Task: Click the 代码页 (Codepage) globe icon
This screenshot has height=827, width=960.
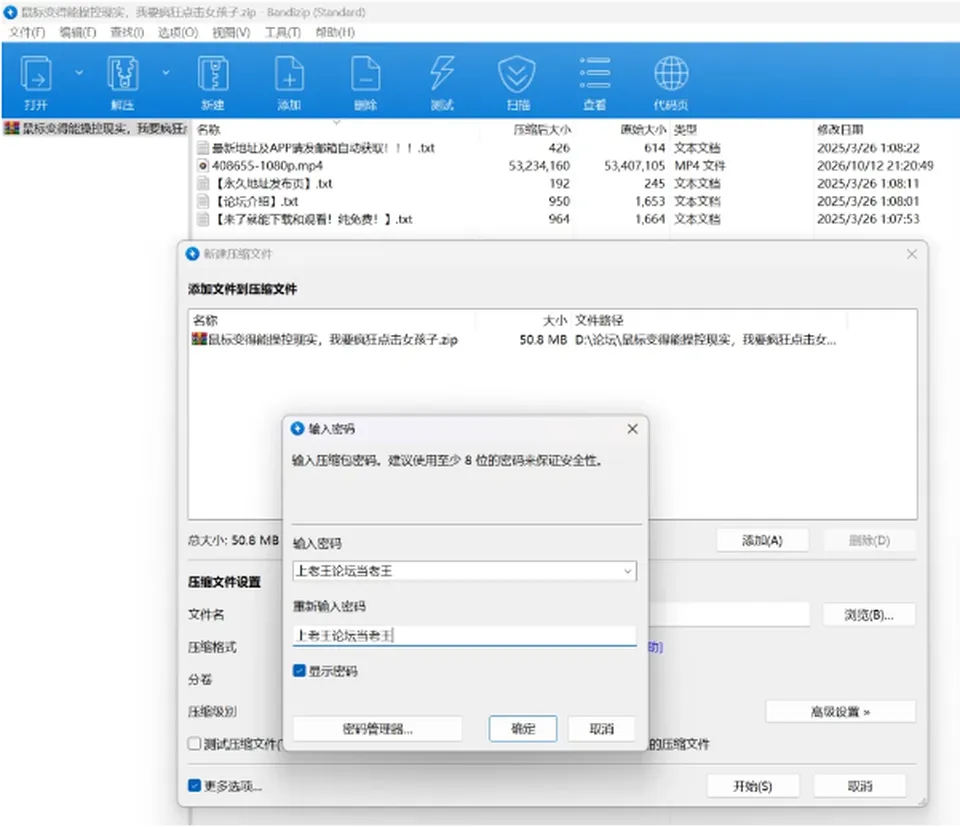Action: pyautogui.click(x=671, y=73)
